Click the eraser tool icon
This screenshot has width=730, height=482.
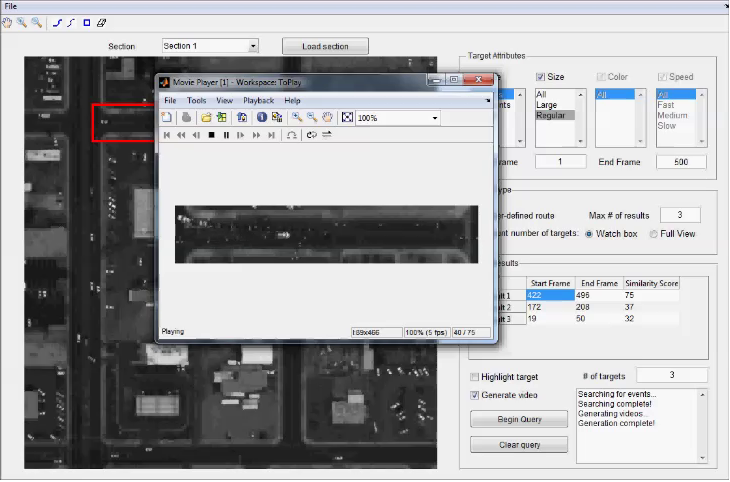[101, 21]
